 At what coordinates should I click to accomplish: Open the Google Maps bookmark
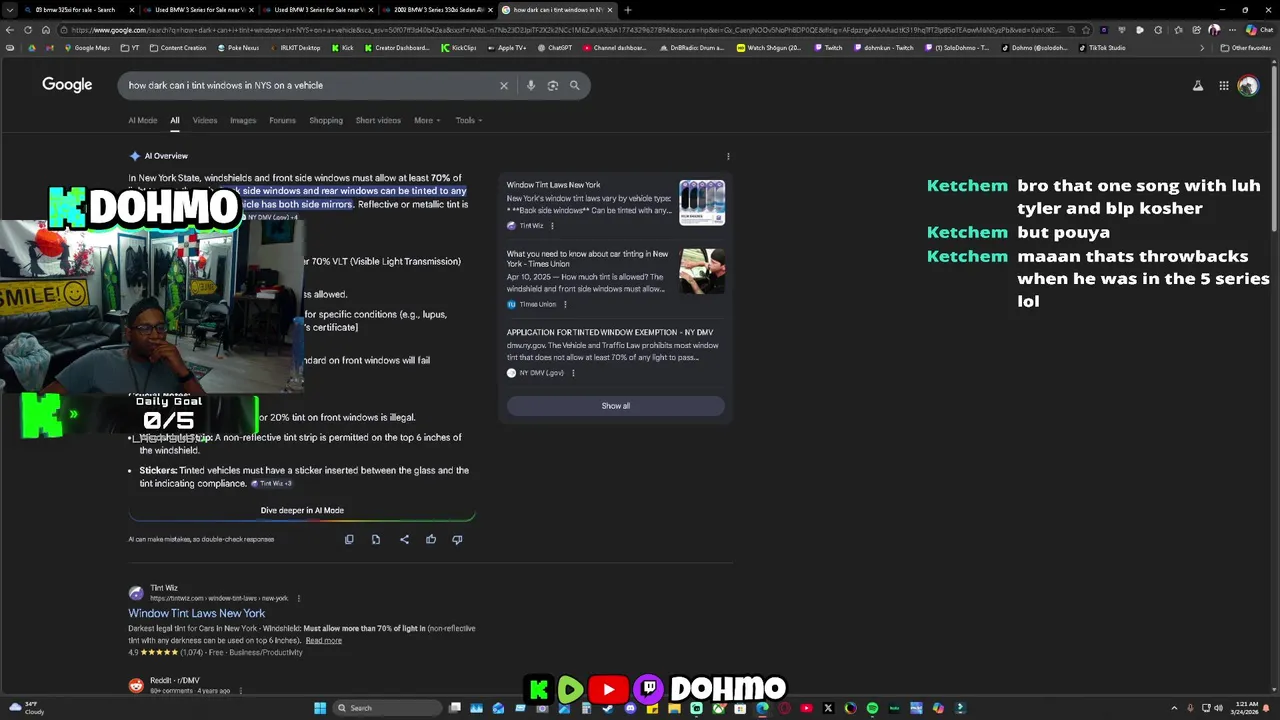86,48
